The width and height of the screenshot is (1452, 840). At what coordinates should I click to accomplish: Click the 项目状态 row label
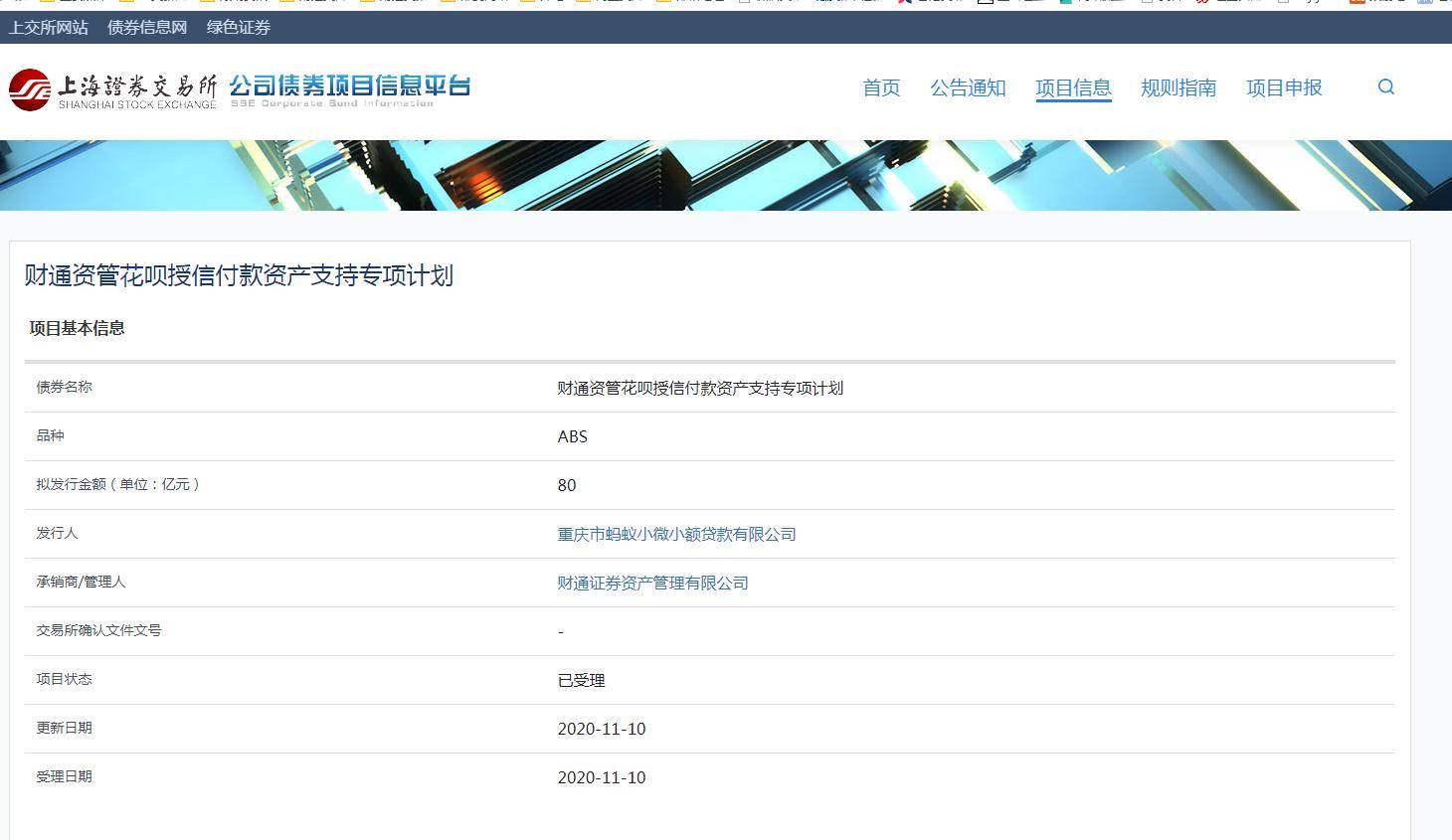64,679
